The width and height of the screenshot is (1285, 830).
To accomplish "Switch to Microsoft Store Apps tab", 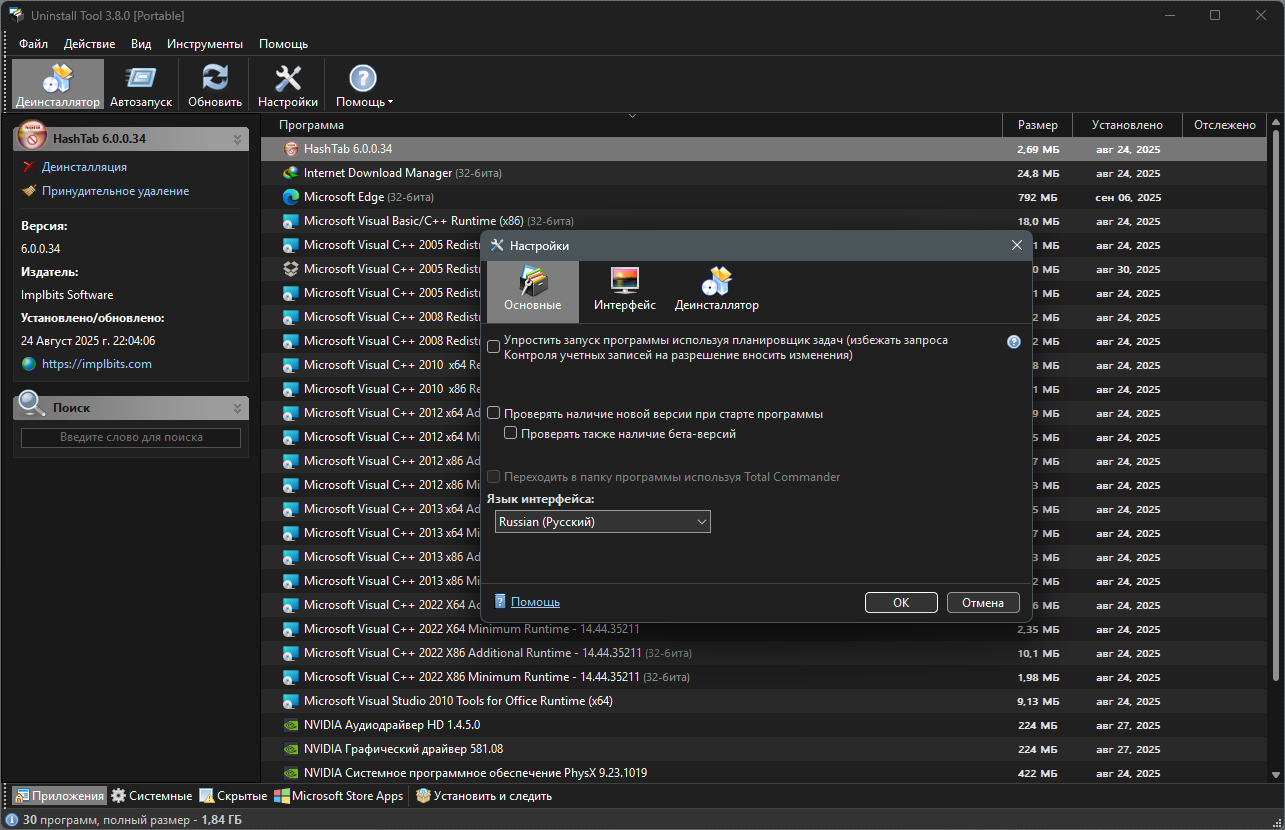I will 340,796.
